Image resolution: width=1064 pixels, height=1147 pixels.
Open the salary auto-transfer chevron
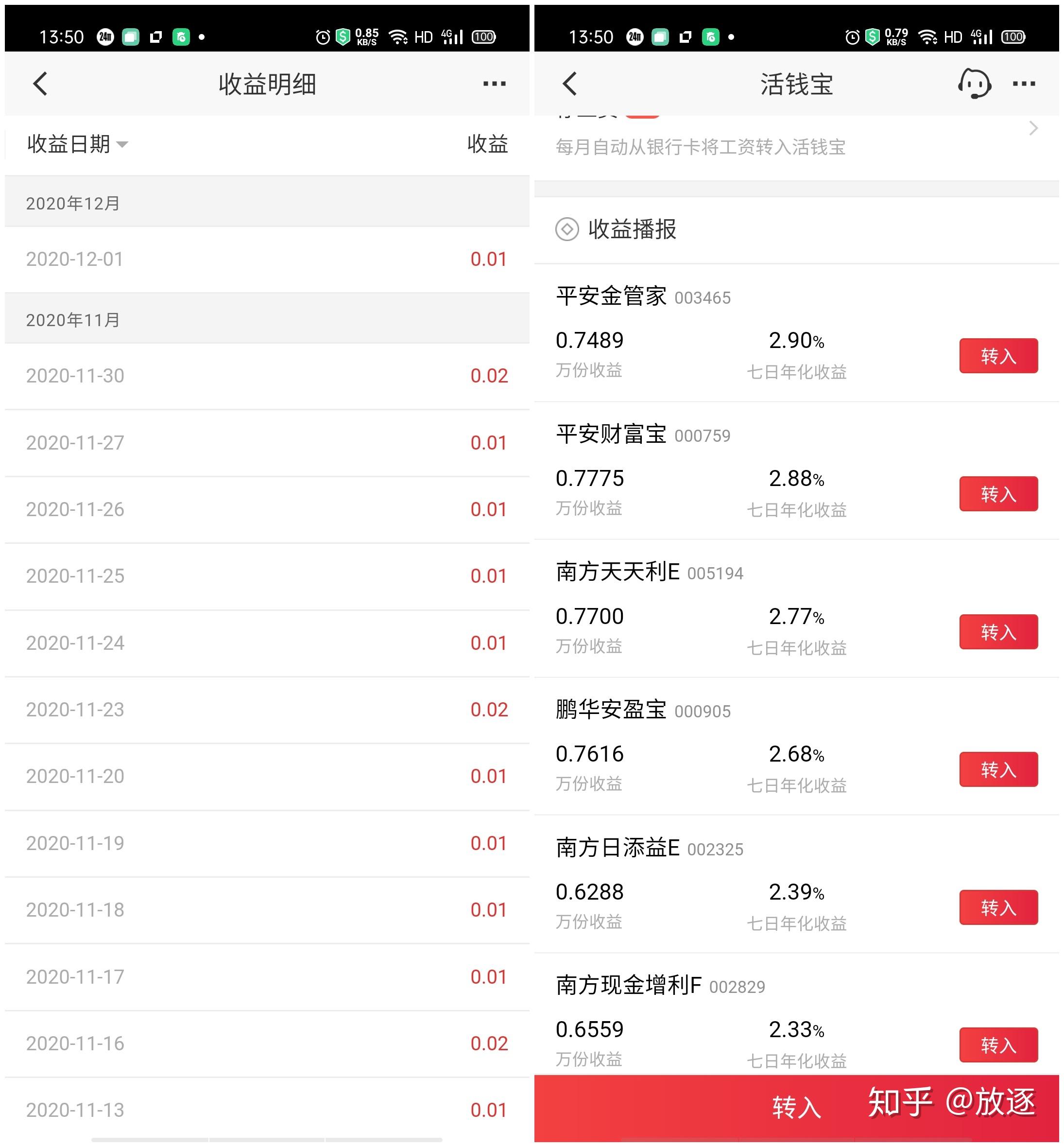coord(1033,128)
